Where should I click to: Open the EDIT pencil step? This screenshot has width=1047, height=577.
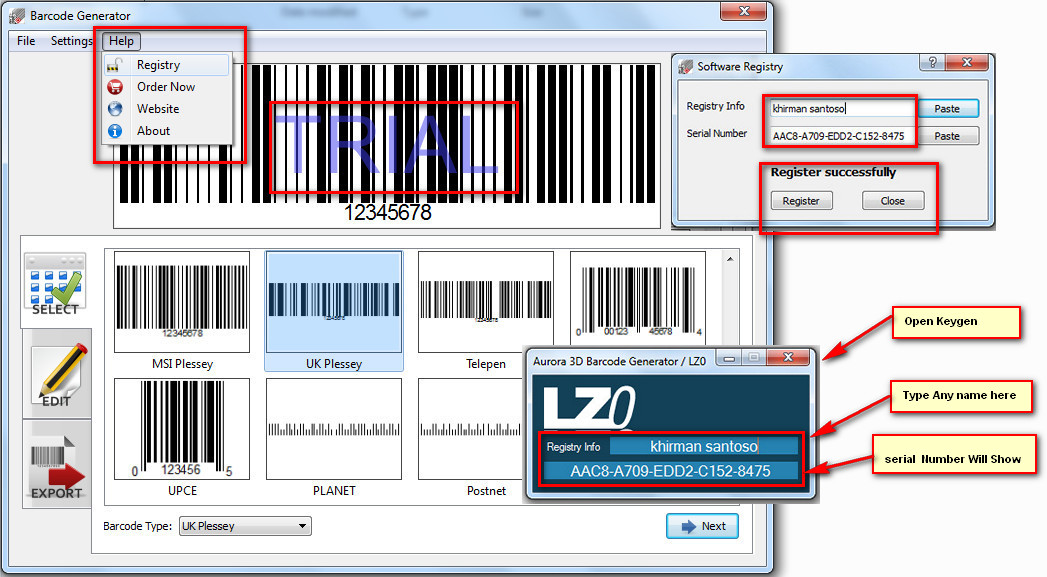tap(57, 375)
